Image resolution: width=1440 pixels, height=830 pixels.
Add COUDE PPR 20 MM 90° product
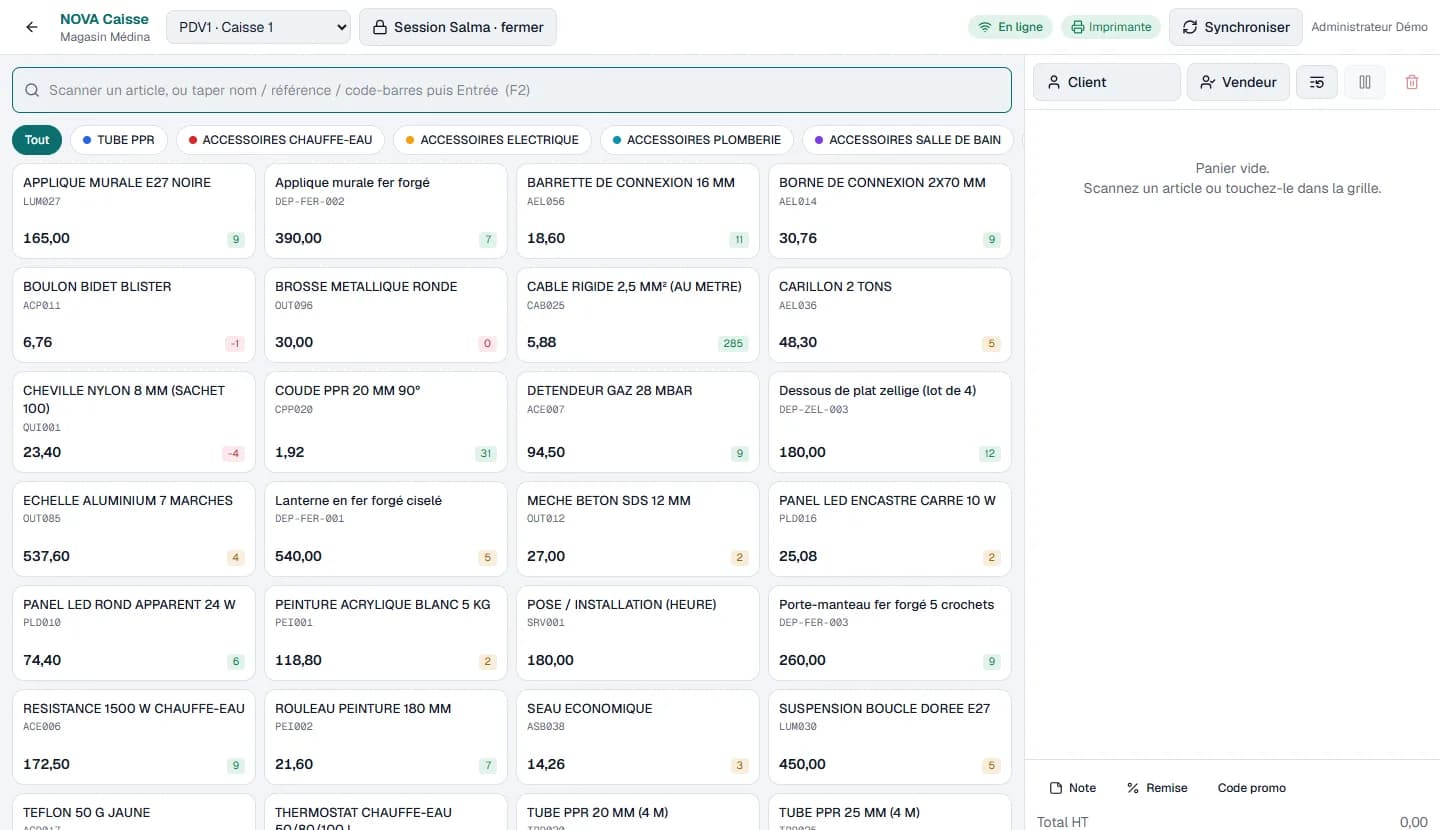[386, 422]
